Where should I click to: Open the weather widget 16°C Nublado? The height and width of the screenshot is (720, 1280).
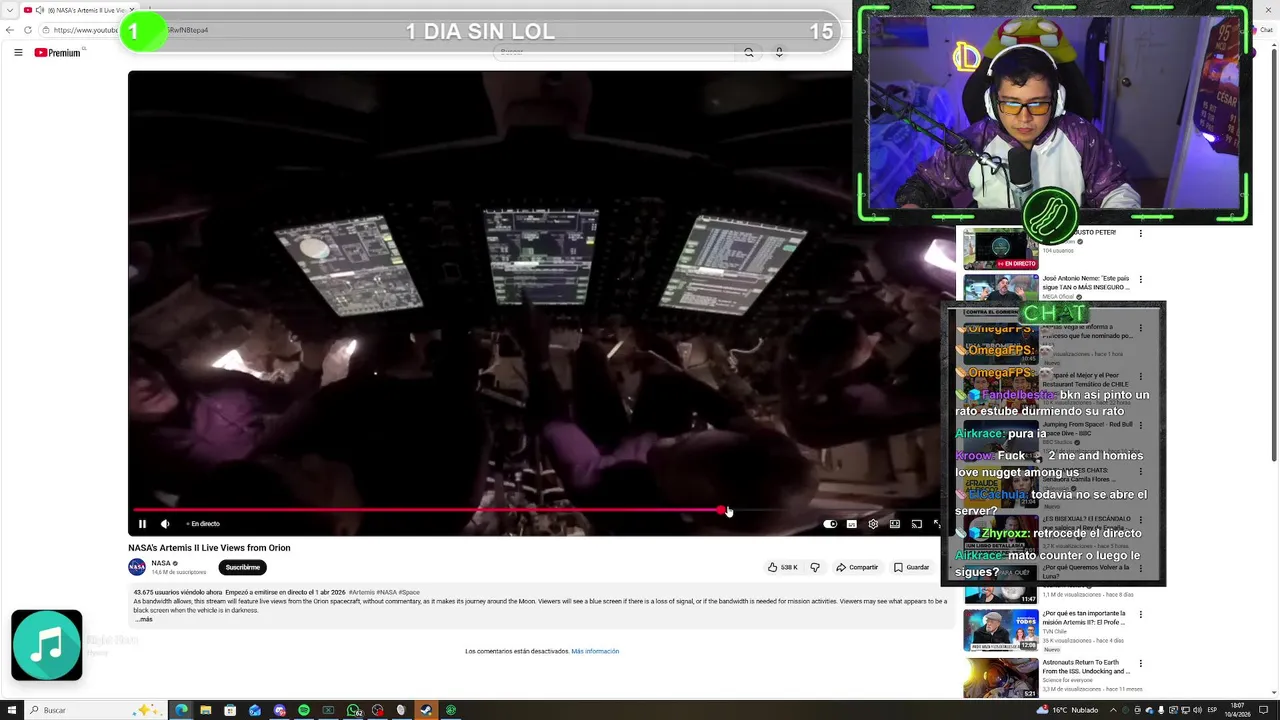pos(1067,710)
